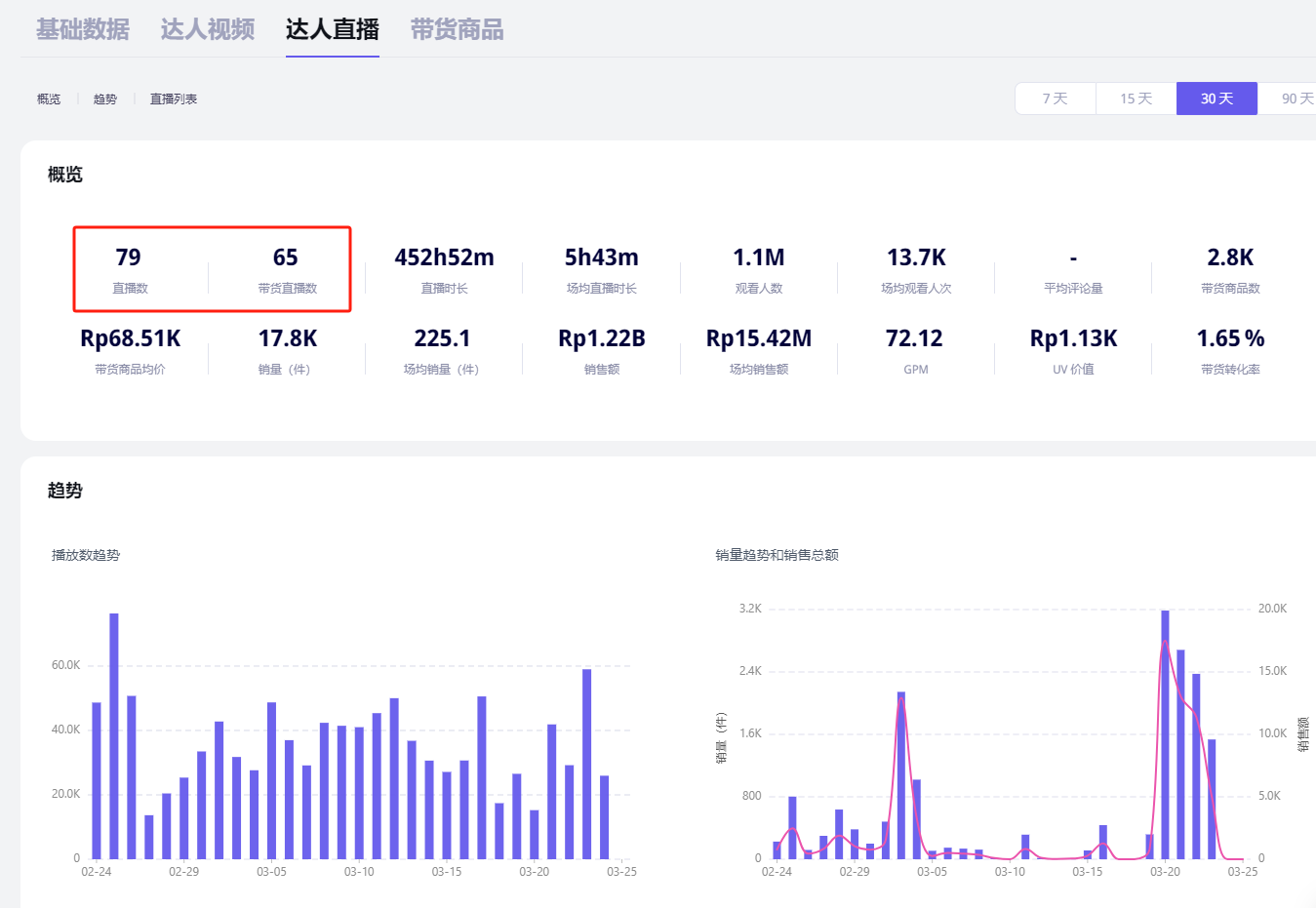Jump to the 概览 section link
Viewport: 1316px width, 908px height.
49,99
